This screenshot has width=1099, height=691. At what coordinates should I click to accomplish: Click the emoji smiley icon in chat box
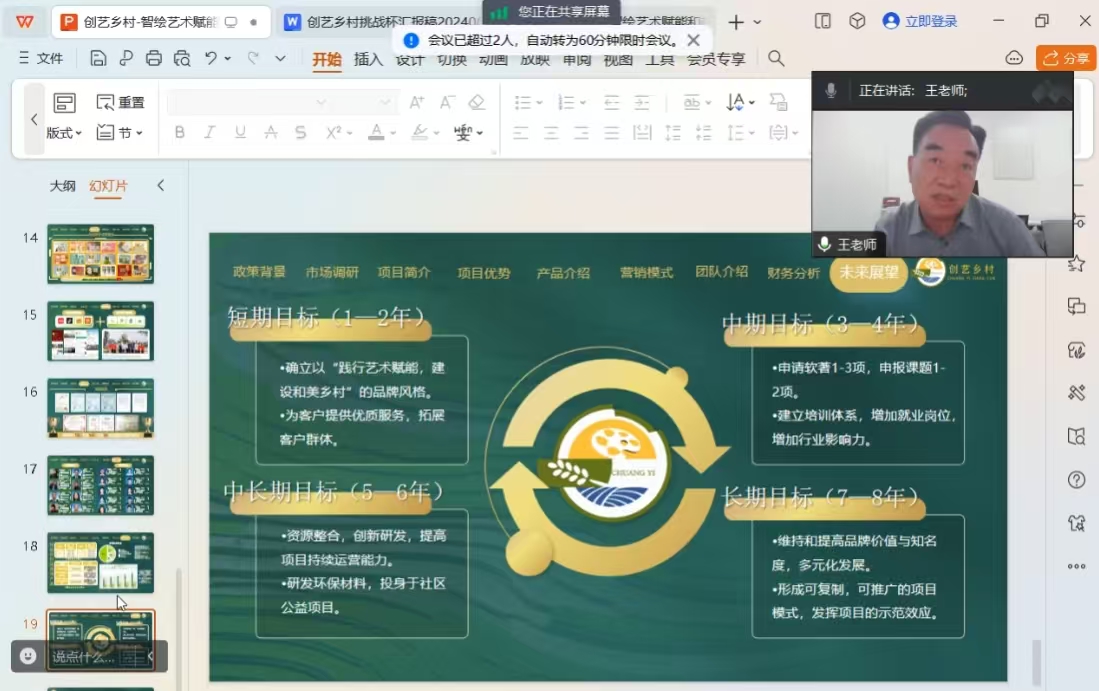coord(28,656)
